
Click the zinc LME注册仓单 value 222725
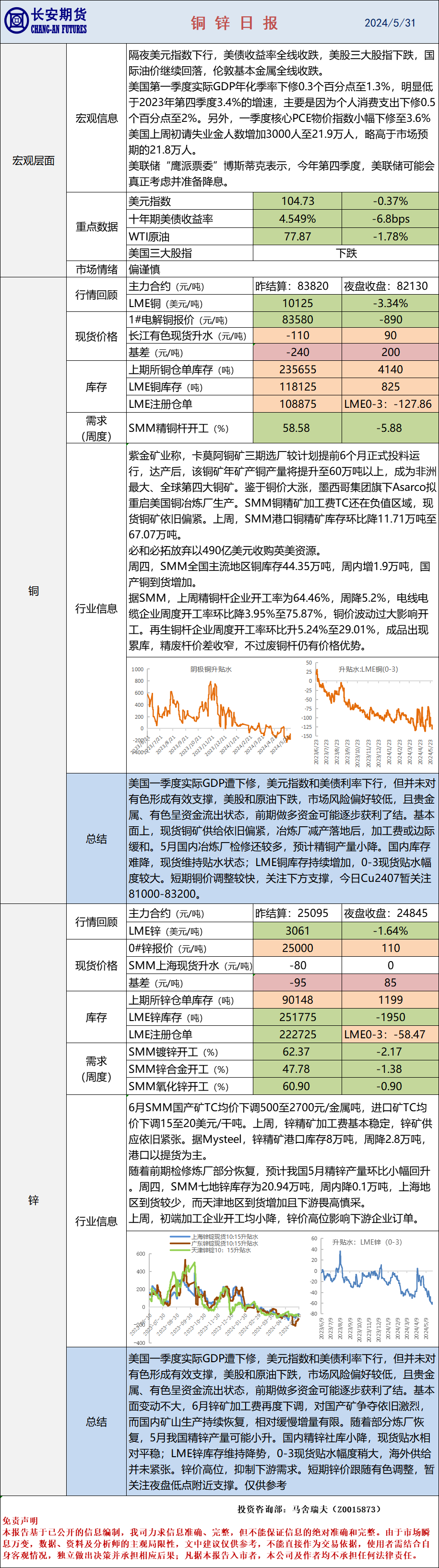[297, 1034]
